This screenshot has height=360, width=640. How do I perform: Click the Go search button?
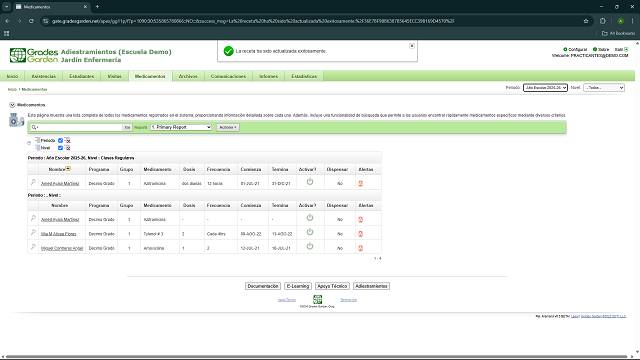[127, 127]
